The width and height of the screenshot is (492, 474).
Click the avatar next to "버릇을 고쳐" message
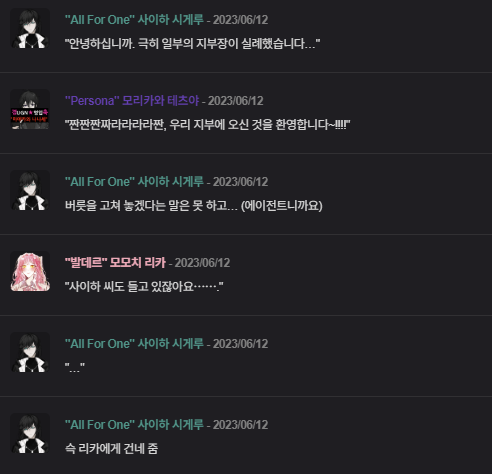coord(30,190)
